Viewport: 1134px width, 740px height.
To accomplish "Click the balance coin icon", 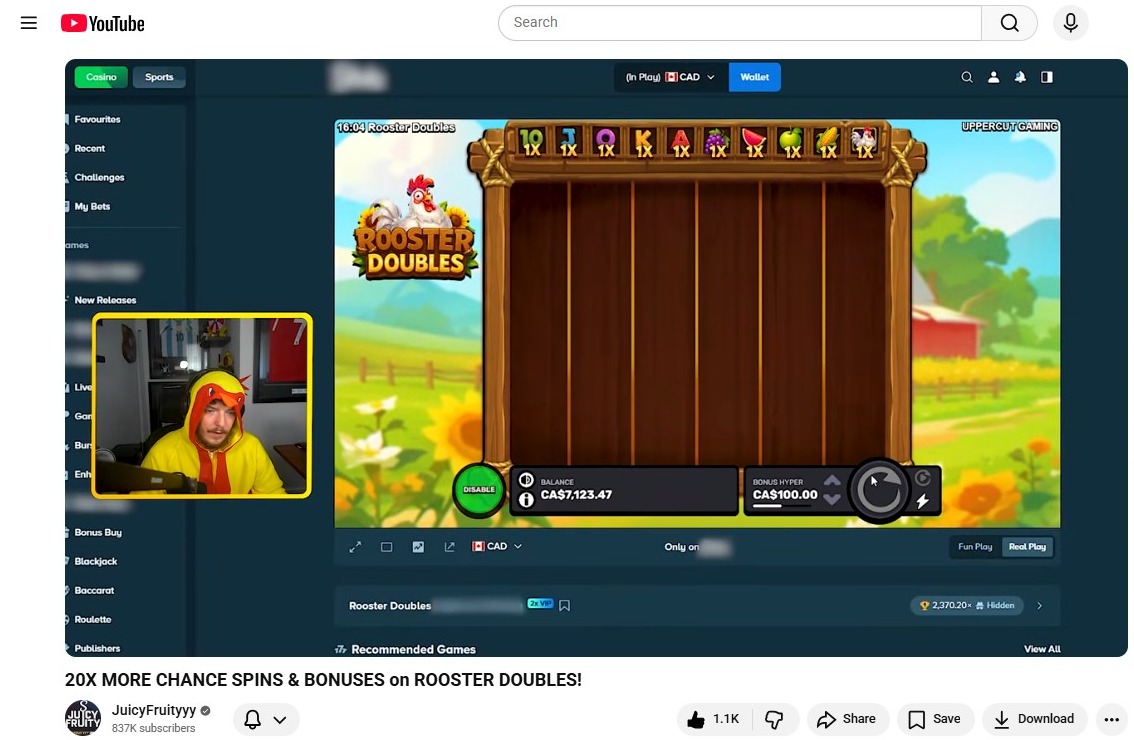I will pos(526,480).
